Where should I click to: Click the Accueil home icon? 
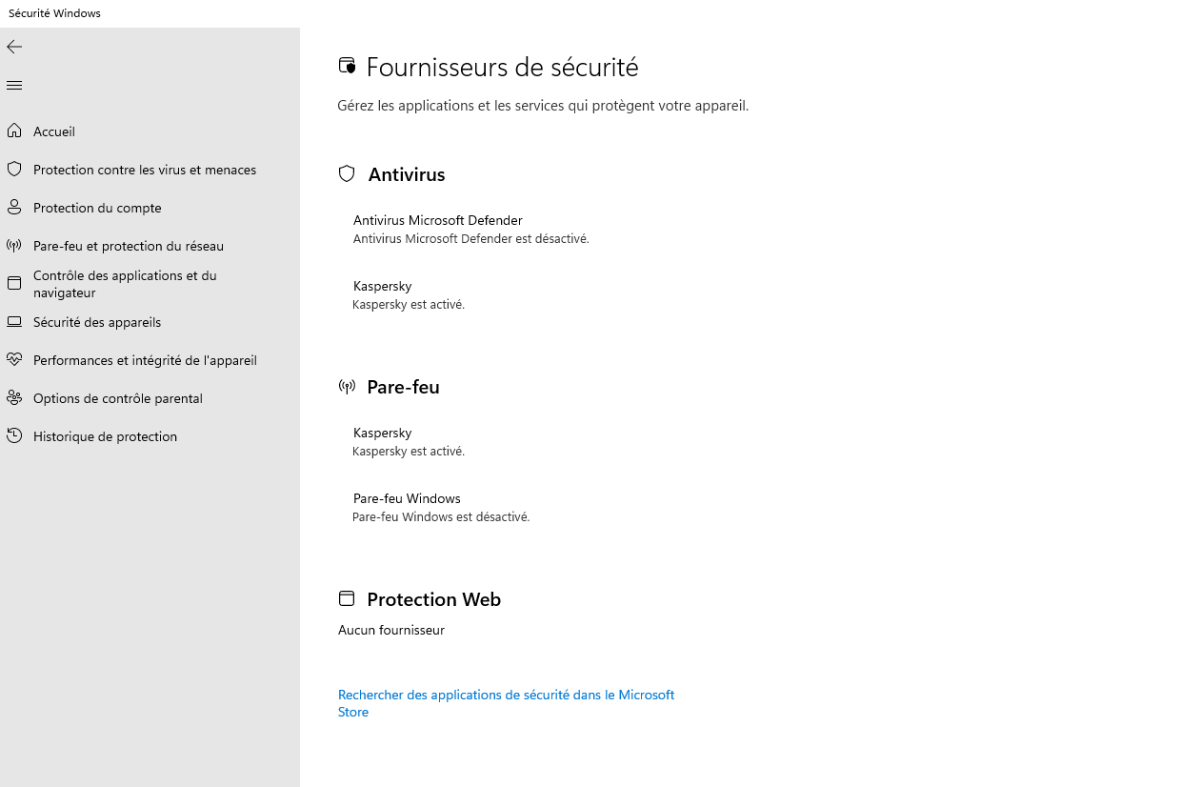tap(14, 131)
